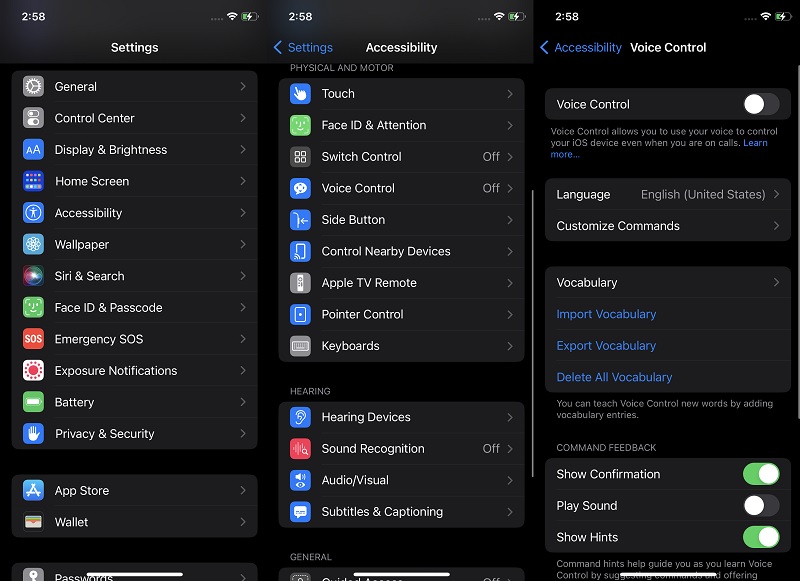Screen dimensions: 800x581
Task: Tap Import Vocabulary
Action: (x=606, y=314)
